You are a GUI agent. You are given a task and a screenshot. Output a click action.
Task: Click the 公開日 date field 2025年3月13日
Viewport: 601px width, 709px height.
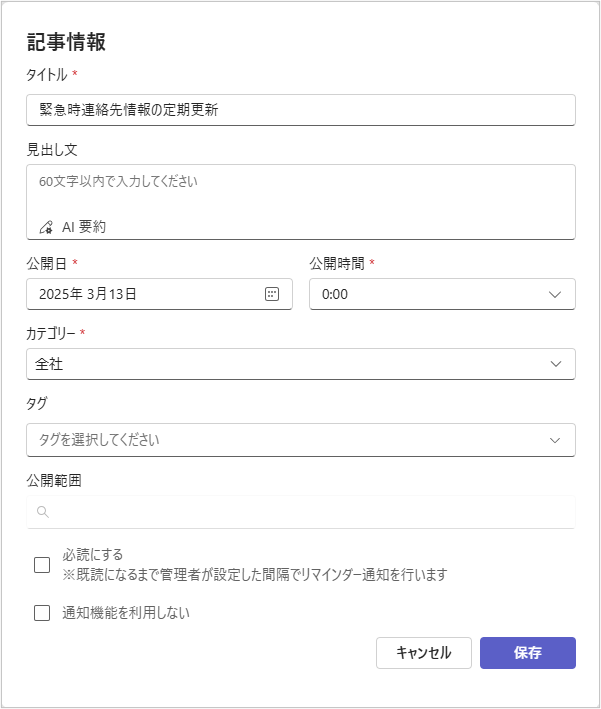pos(159,294)
